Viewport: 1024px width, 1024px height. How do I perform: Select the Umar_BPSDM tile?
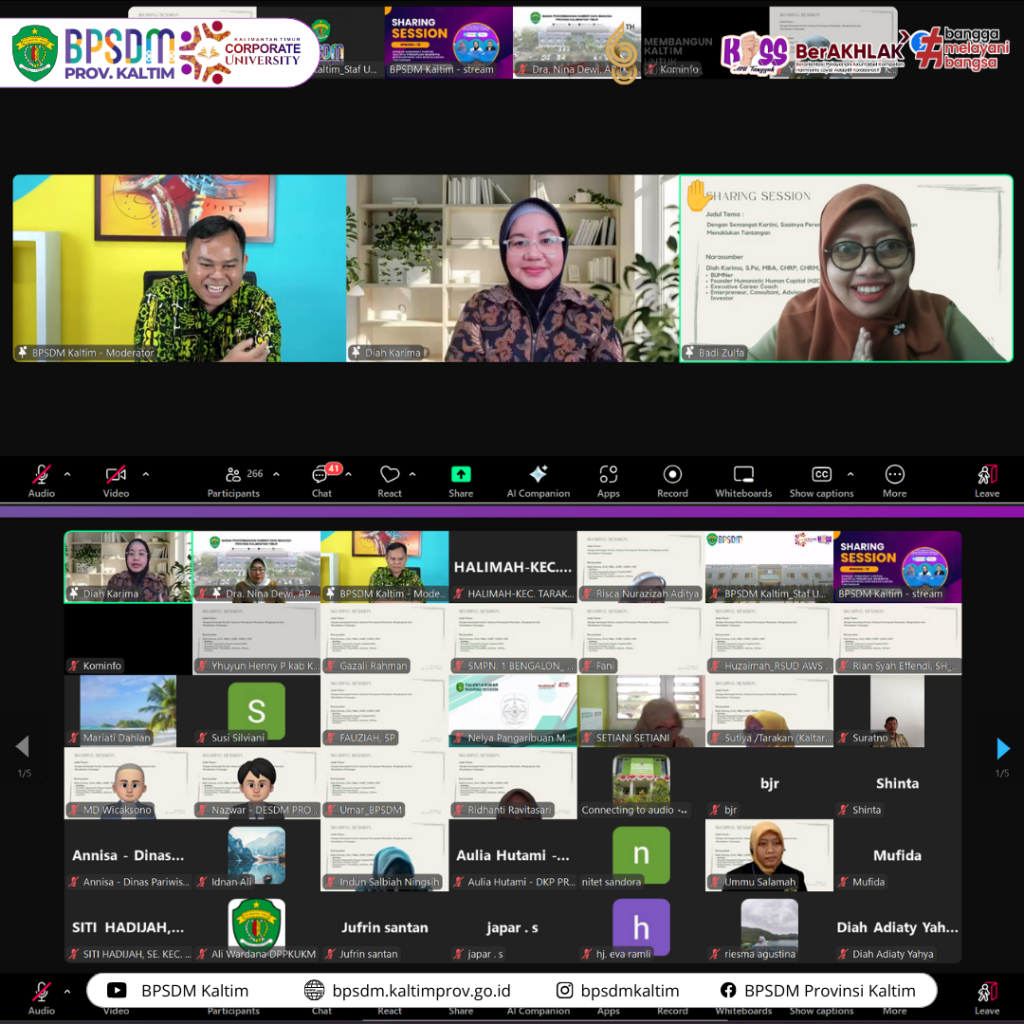385,783
